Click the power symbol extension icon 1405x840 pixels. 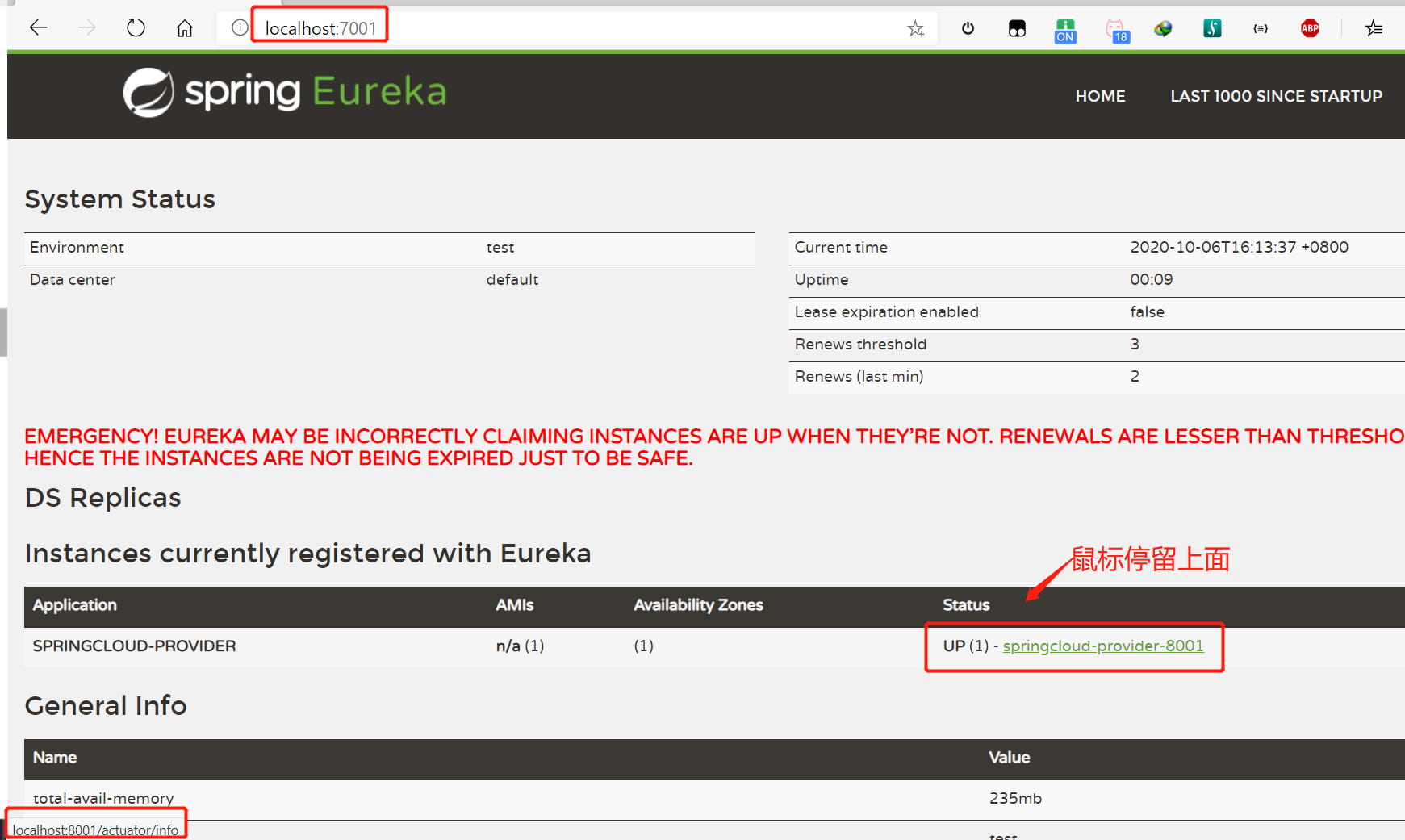[968, 28]
